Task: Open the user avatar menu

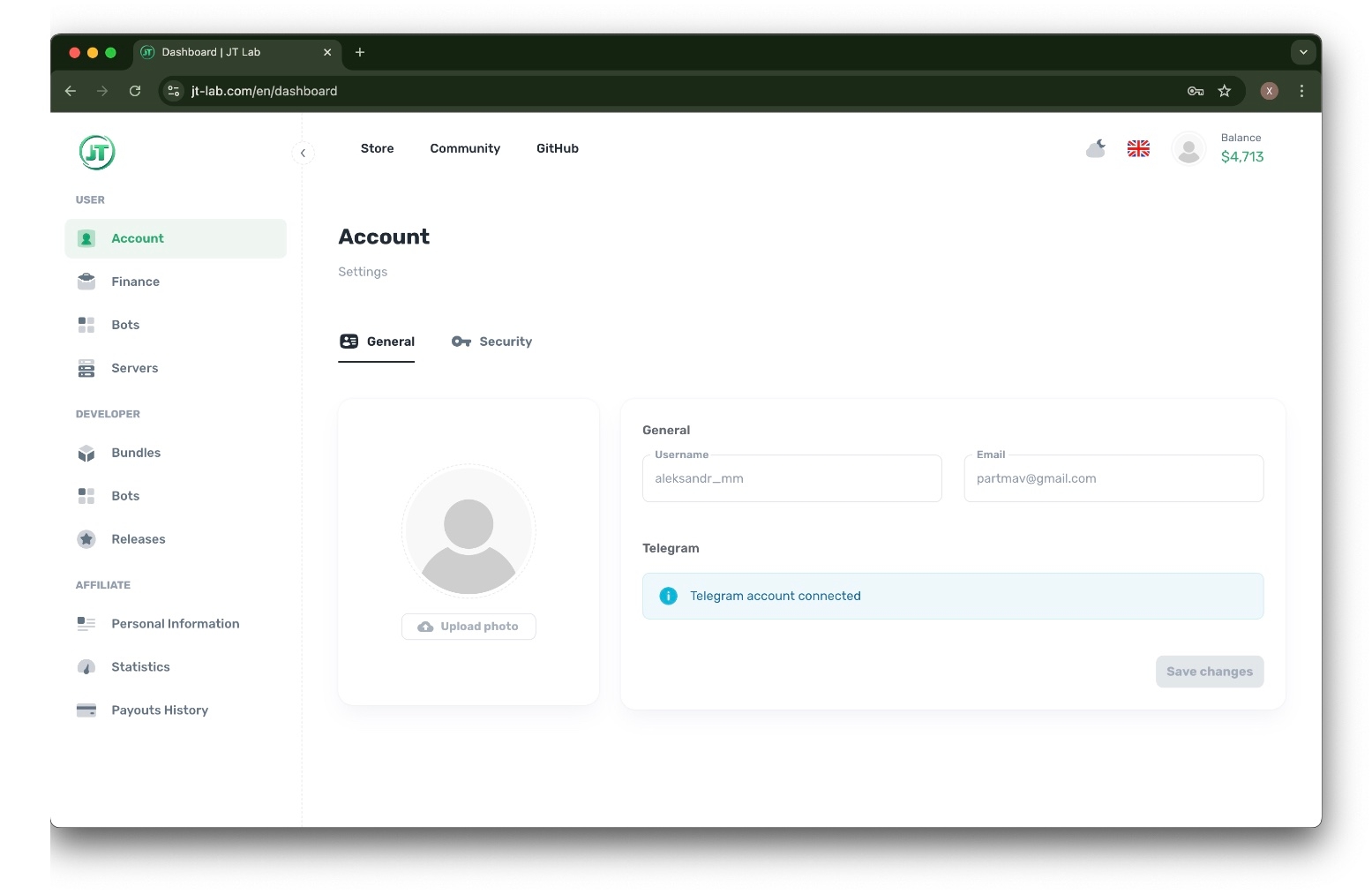Action: pyautogui.click(x=1188, y=148)
